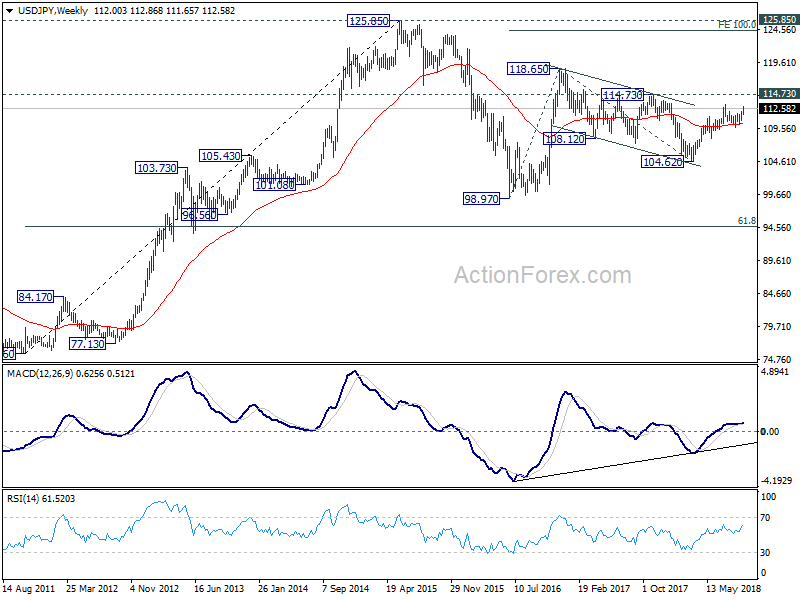Click the 77.130 low label
Screen dimensions: 800x600
[87, 344]
